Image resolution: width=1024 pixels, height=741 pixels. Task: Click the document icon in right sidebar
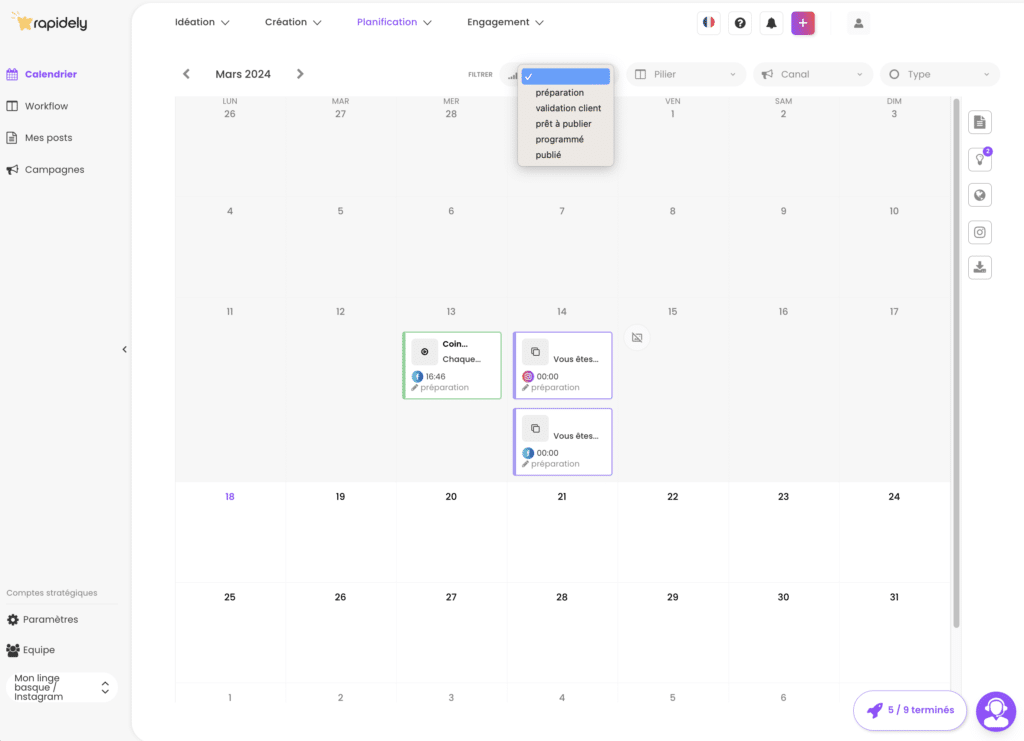(x=980, y=122)
